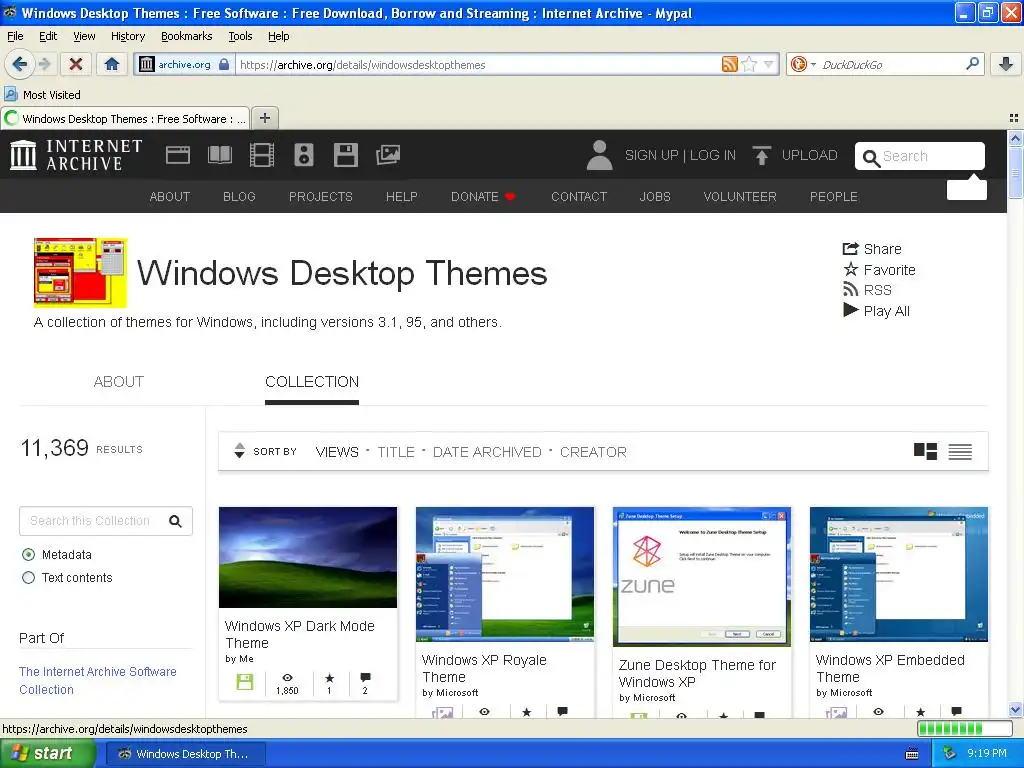Open the Bookmarks menu
The width and height of the screenshot is (1024, 768).
click(187, 36)
